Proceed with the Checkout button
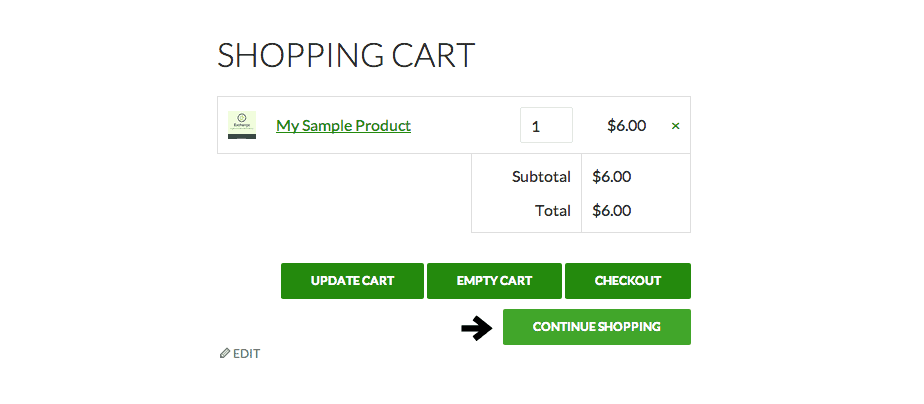The height and width of the screenshot is (404, 924). tap(628, 281)
